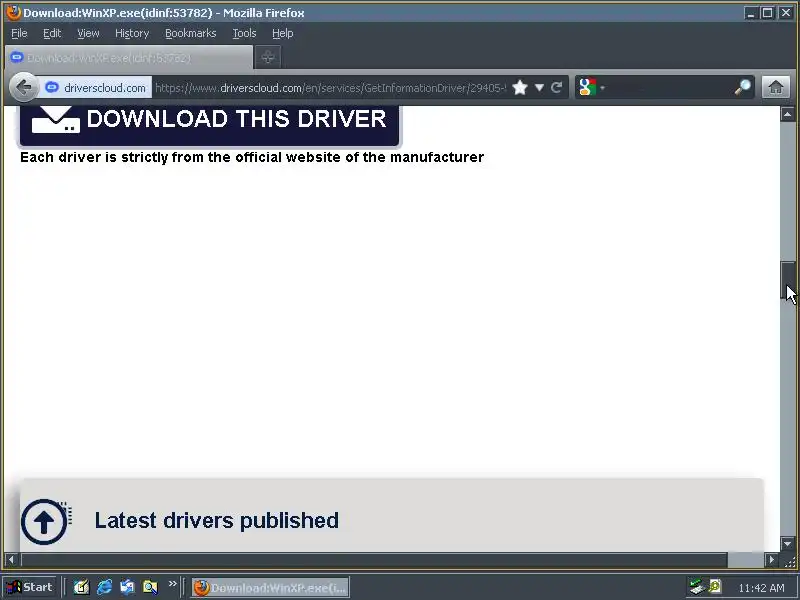
Task: Open the File menu
Action: tap(19, 33)
